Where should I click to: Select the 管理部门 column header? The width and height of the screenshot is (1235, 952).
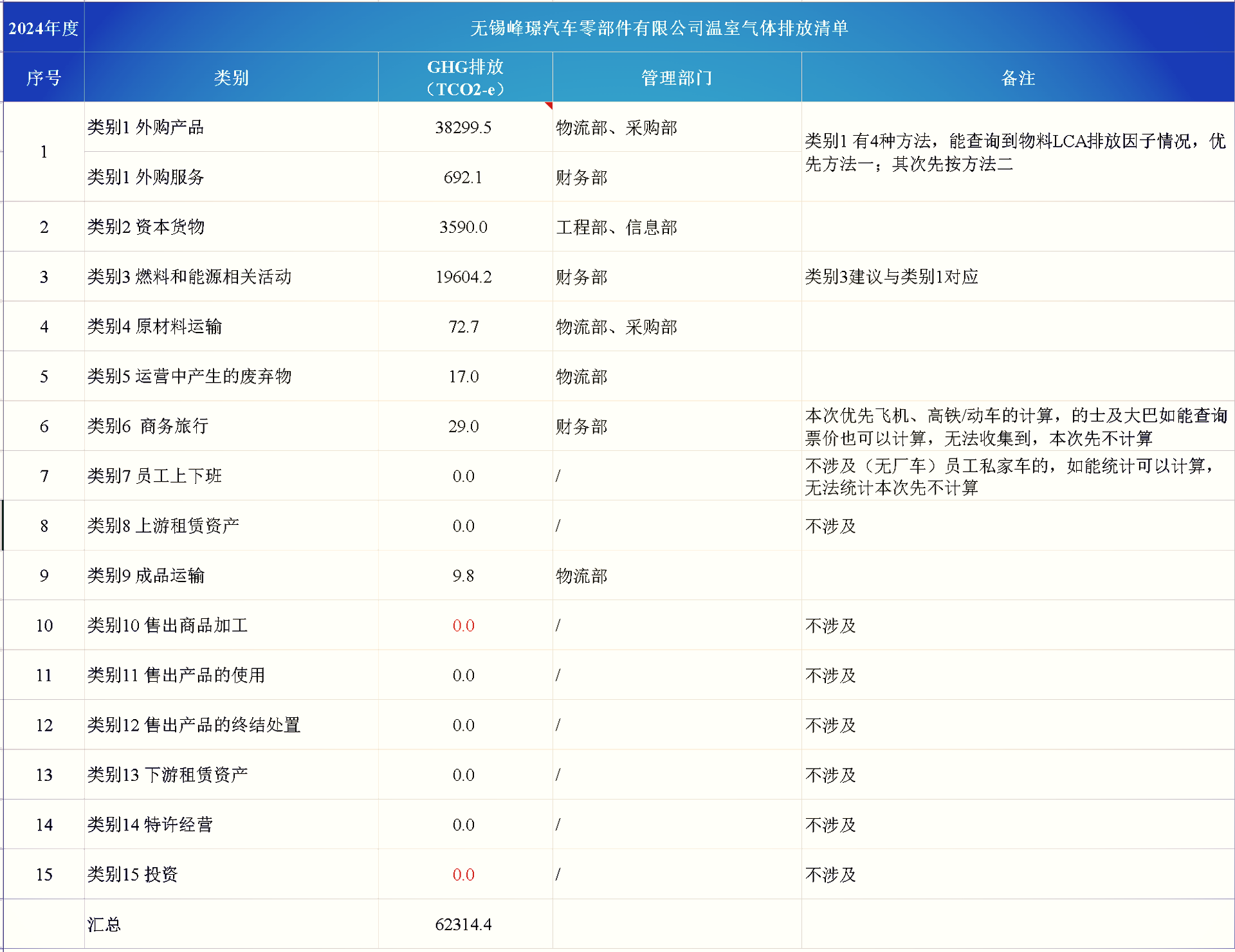click(676, 77)
